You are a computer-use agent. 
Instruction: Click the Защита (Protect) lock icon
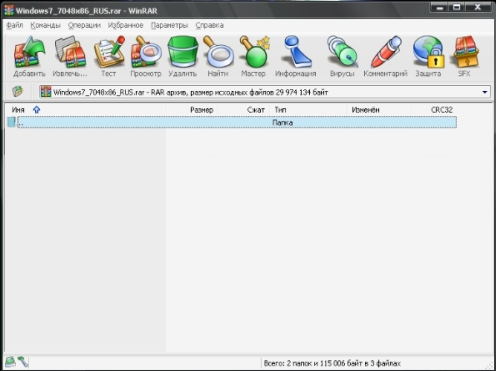[428, 56]
